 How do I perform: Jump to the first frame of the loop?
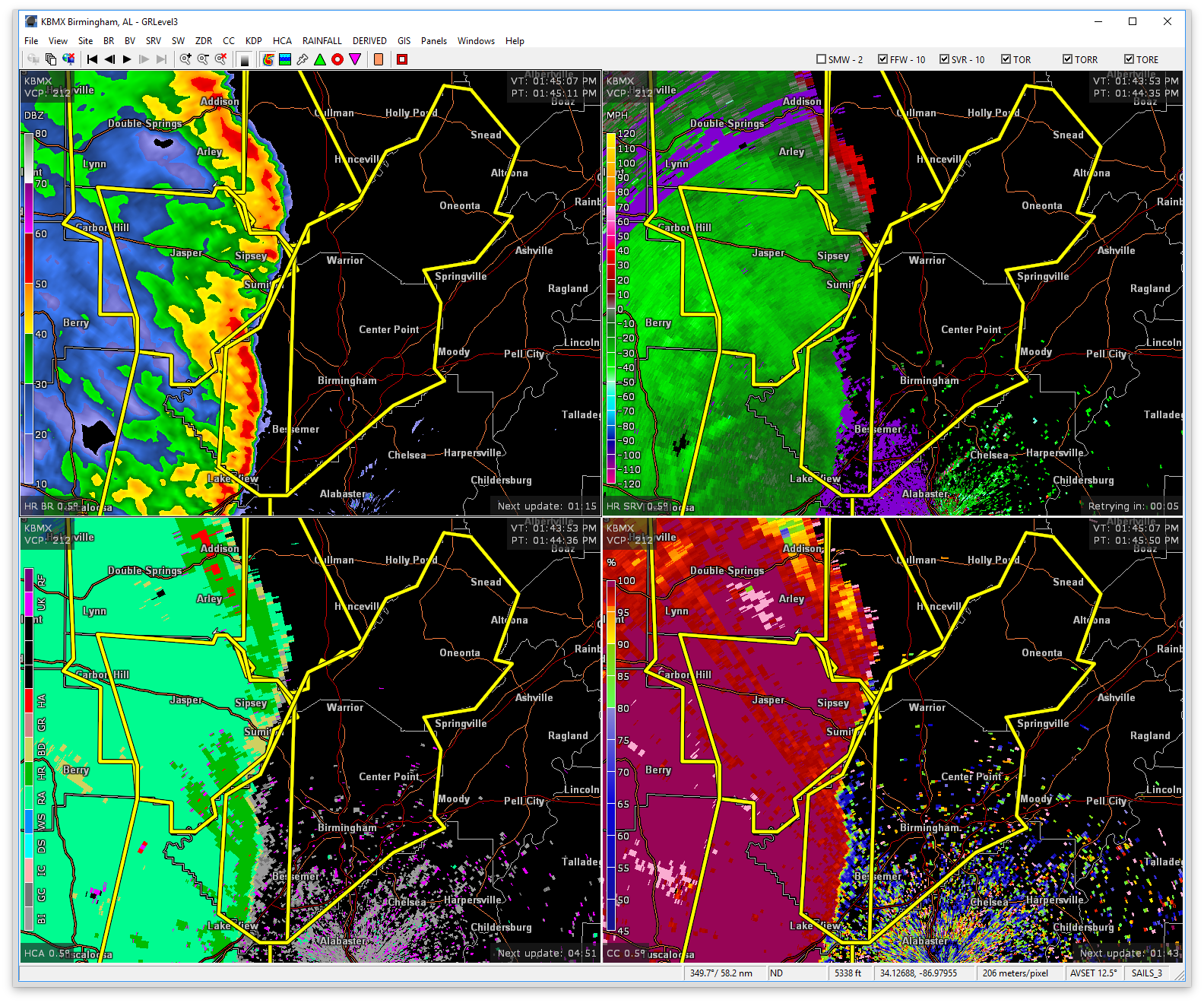[92, 59]
